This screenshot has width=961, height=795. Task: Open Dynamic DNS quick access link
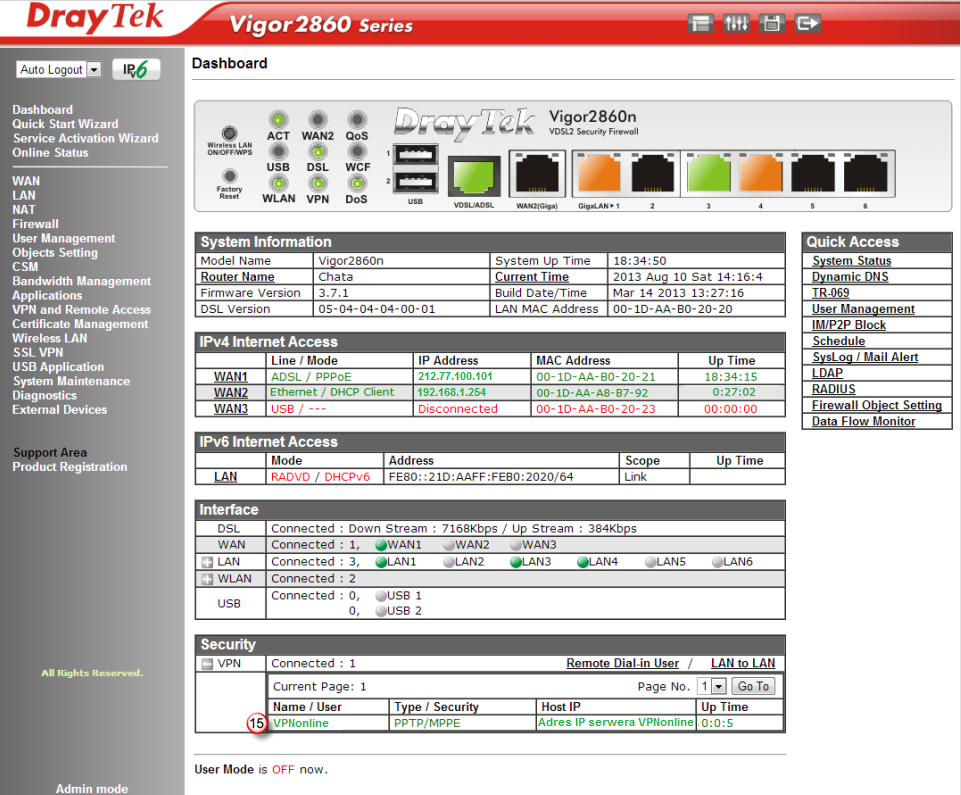(850, 277)
